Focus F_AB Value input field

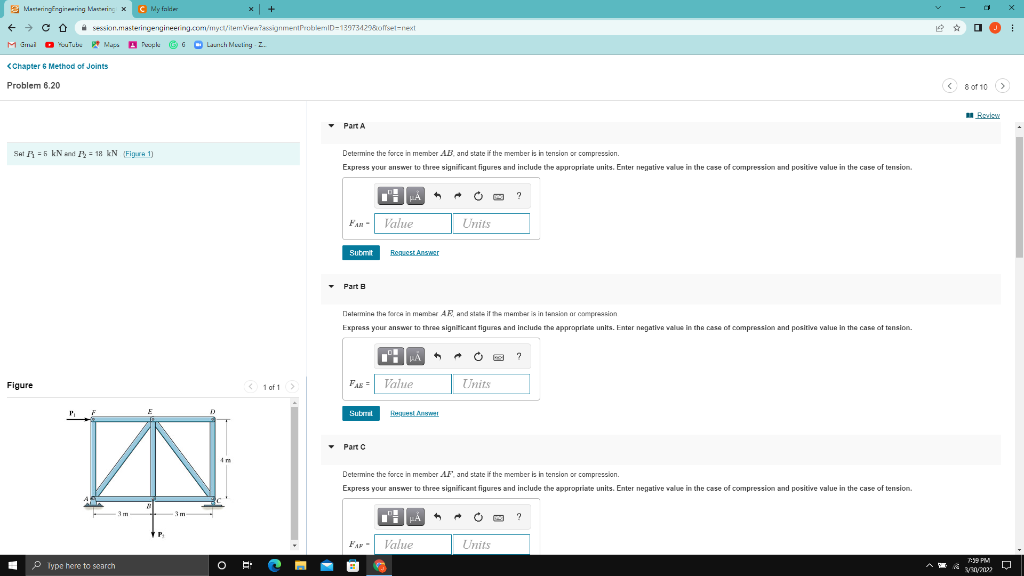413,223
